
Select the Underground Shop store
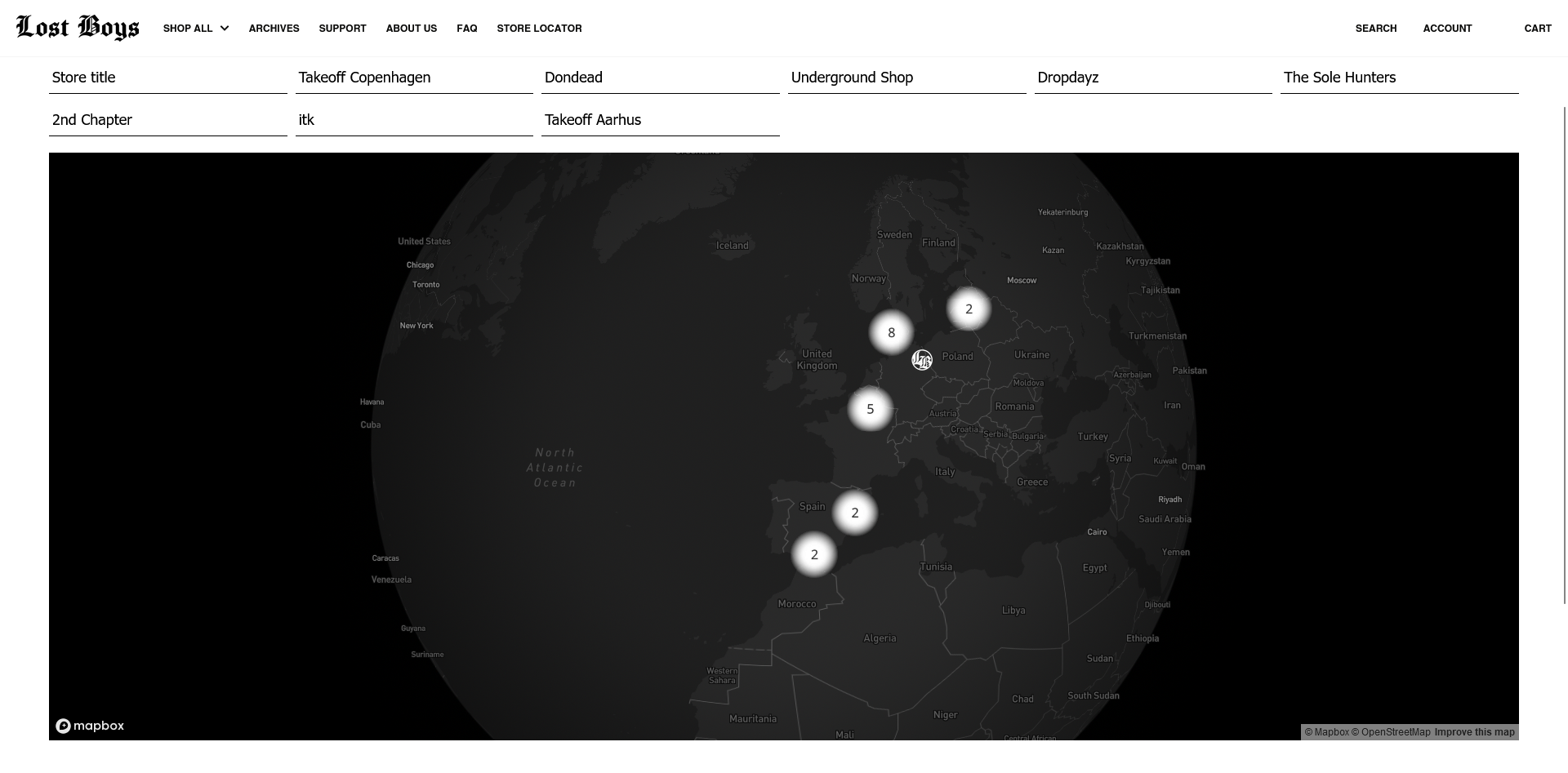[907, 78]
